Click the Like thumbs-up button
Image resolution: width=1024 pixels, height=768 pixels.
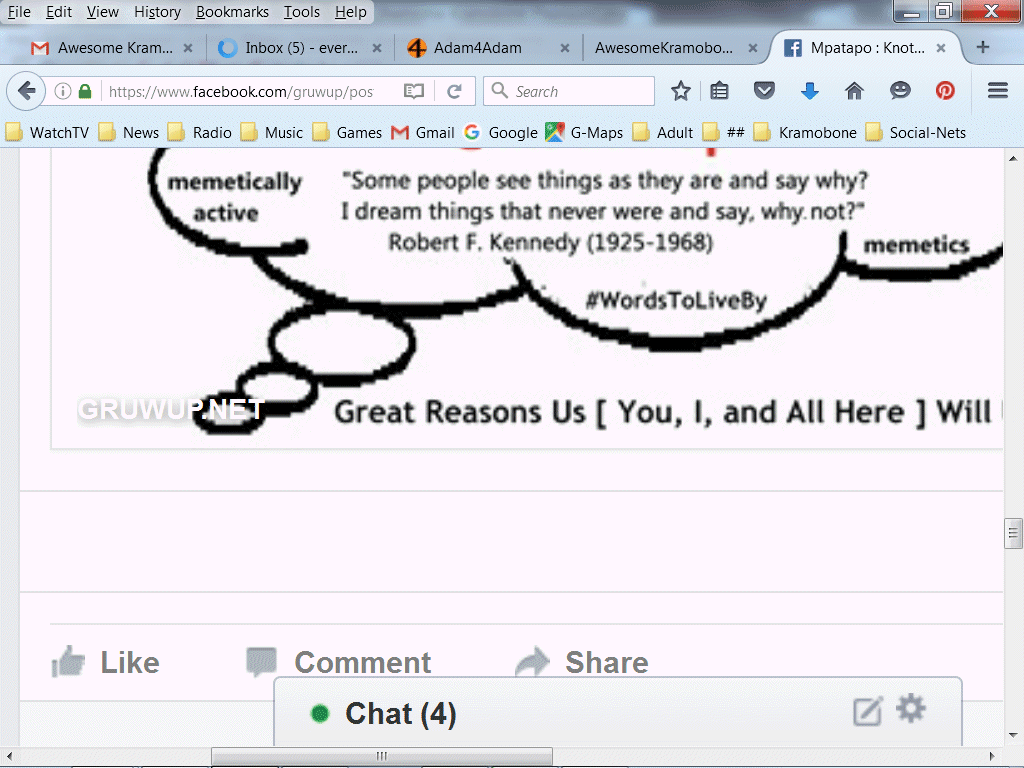click(x=106, y=662)
